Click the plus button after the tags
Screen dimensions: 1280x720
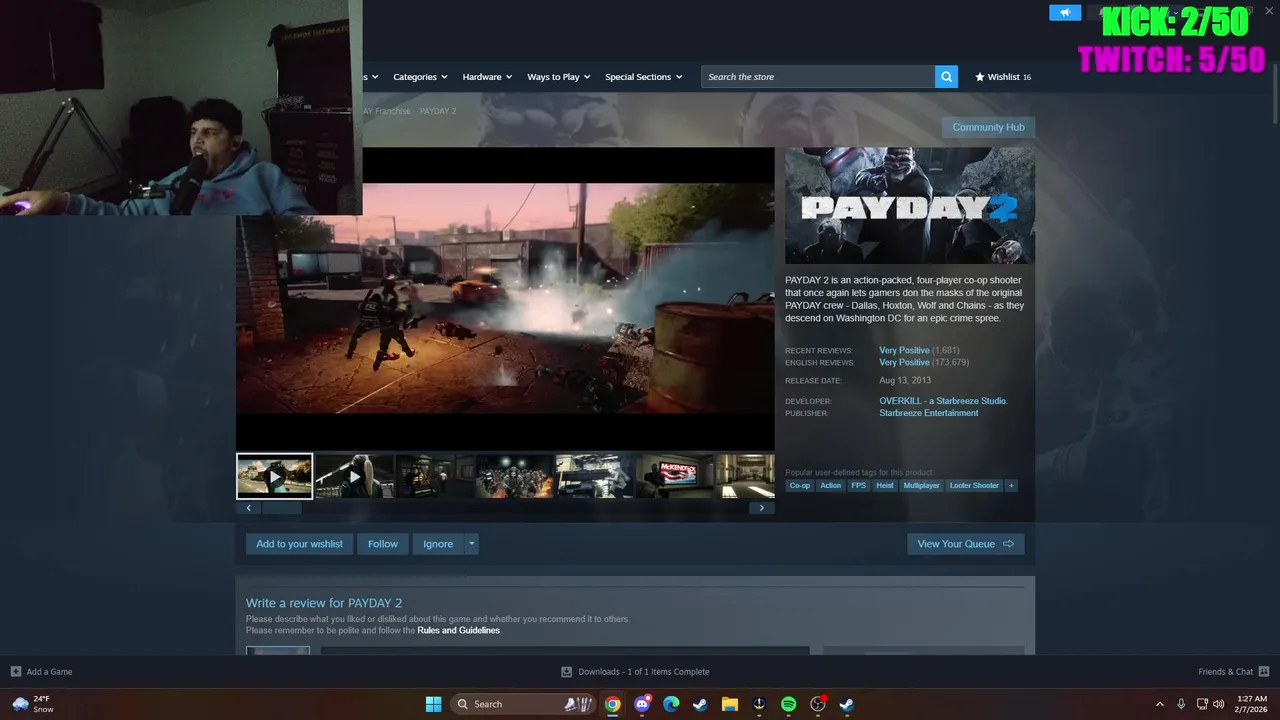tap(1011, 486)
